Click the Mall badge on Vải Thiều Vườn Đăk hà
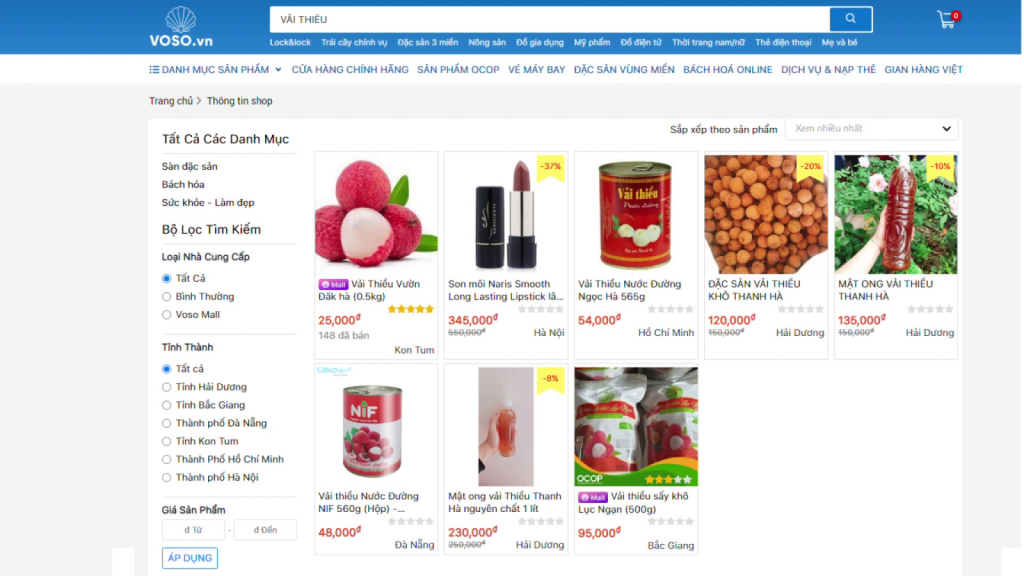The height and width of the screenshot is (576, 1024). pyautogui.click(x=333, y=284)
